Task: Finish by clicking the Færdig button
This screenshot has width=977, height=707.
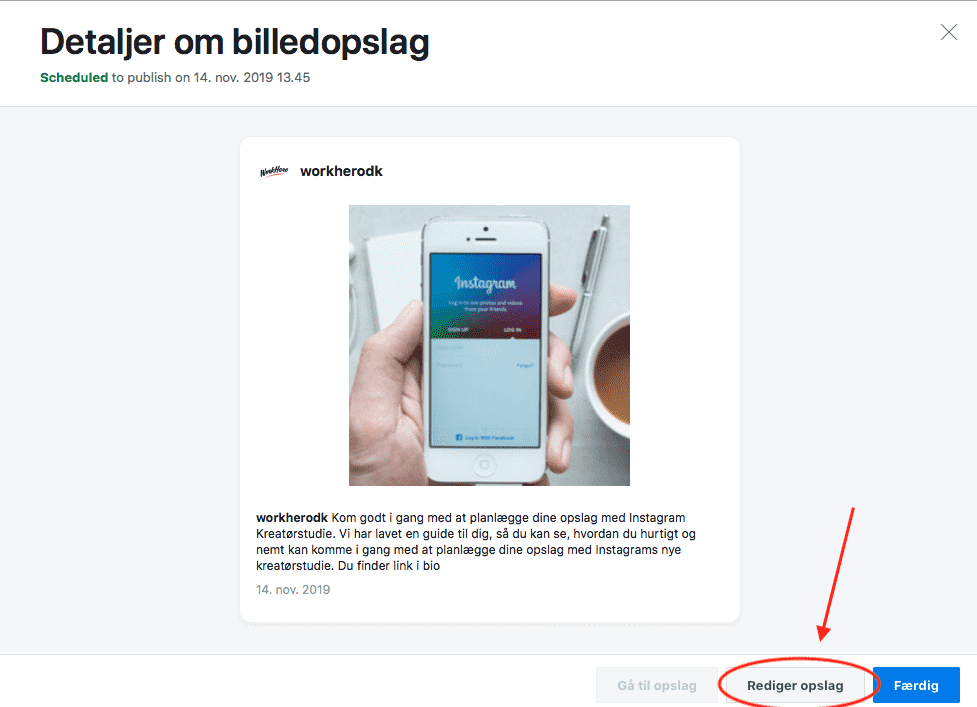Action: click(x=916, y=685)
